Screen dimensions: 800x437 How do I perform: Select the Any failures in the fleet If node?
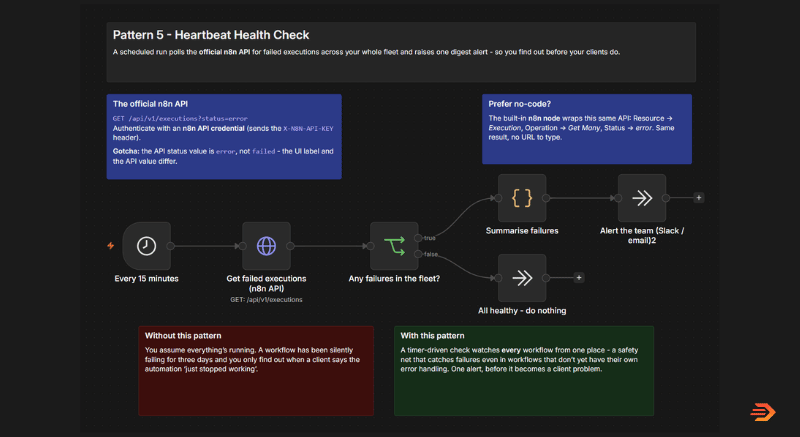(394, 246)
